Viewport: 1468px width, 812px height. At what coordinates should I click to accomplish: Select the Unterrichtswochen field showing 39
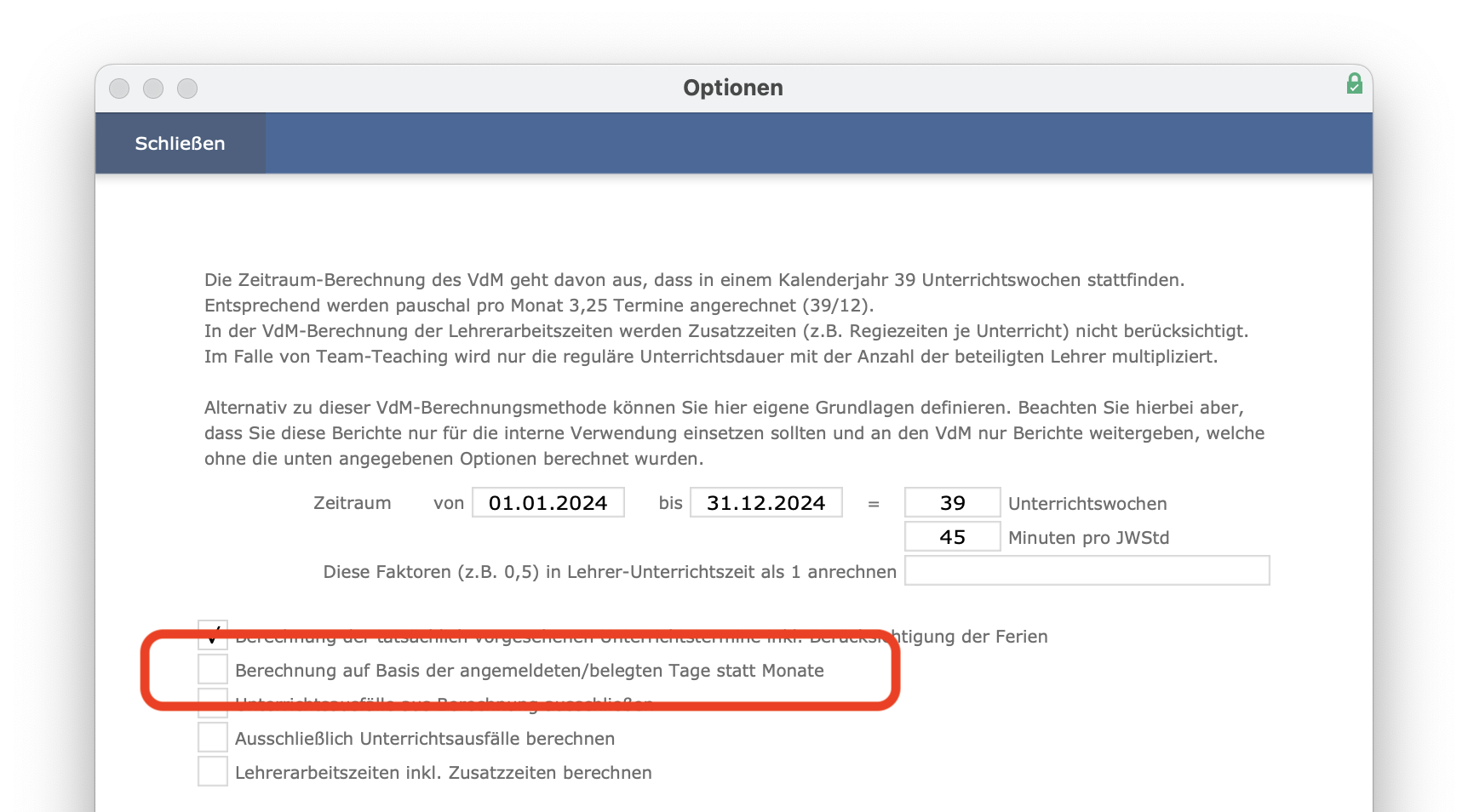click(x=952, y=502)
